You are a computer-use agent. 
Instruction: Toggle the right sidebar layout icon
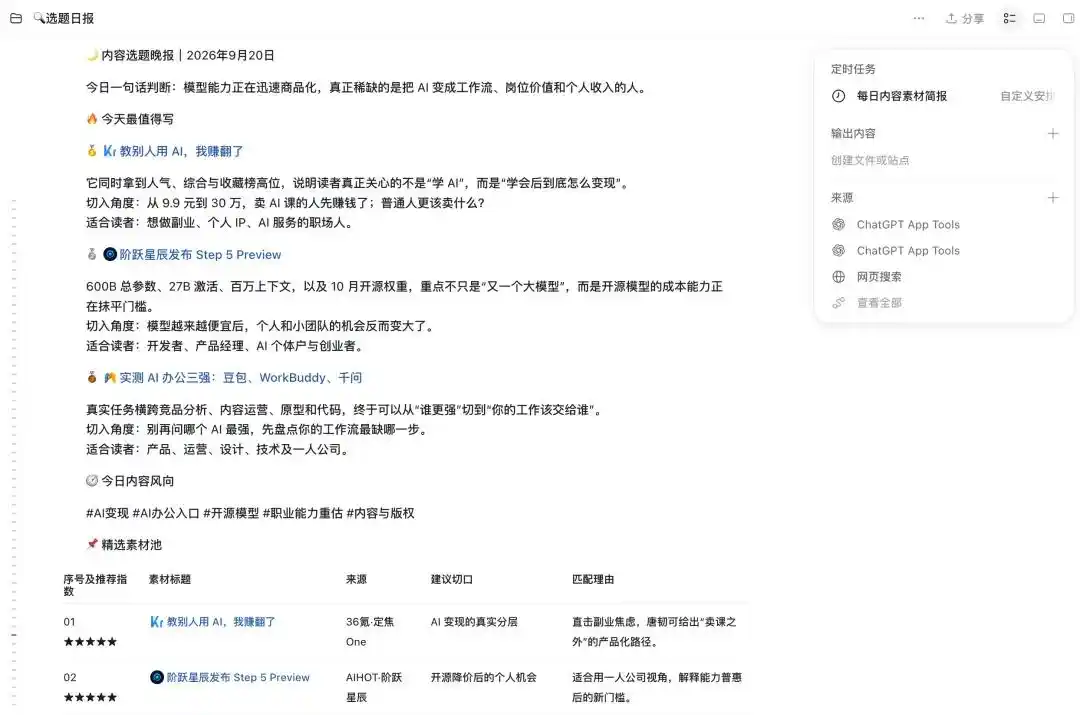[x=1068, y=19]
